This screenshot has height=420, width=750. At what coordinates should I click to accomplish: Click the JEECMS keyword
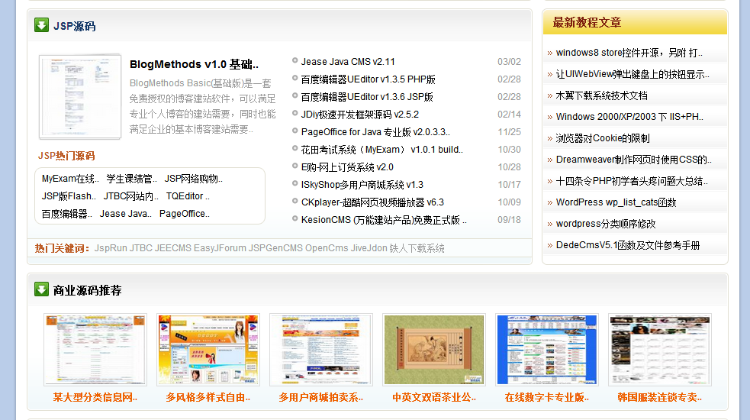tap(173, 248)
